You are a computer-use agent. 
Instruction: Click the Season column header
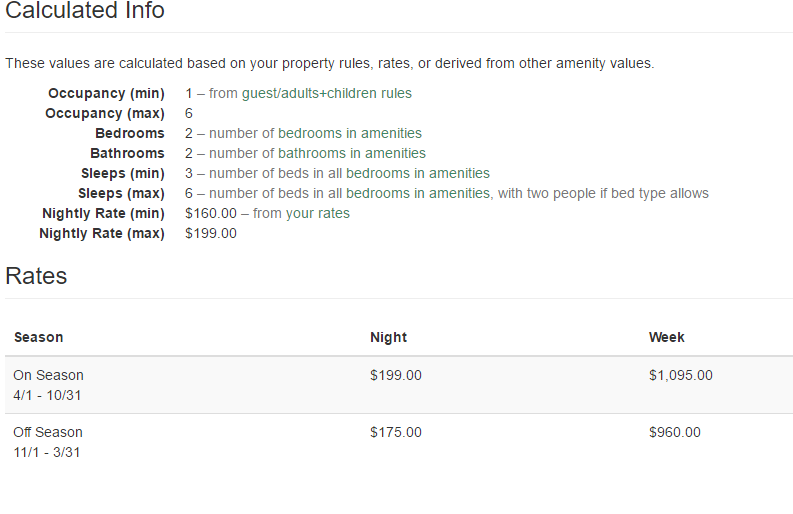pyautogui.click(x=39, y=337)
